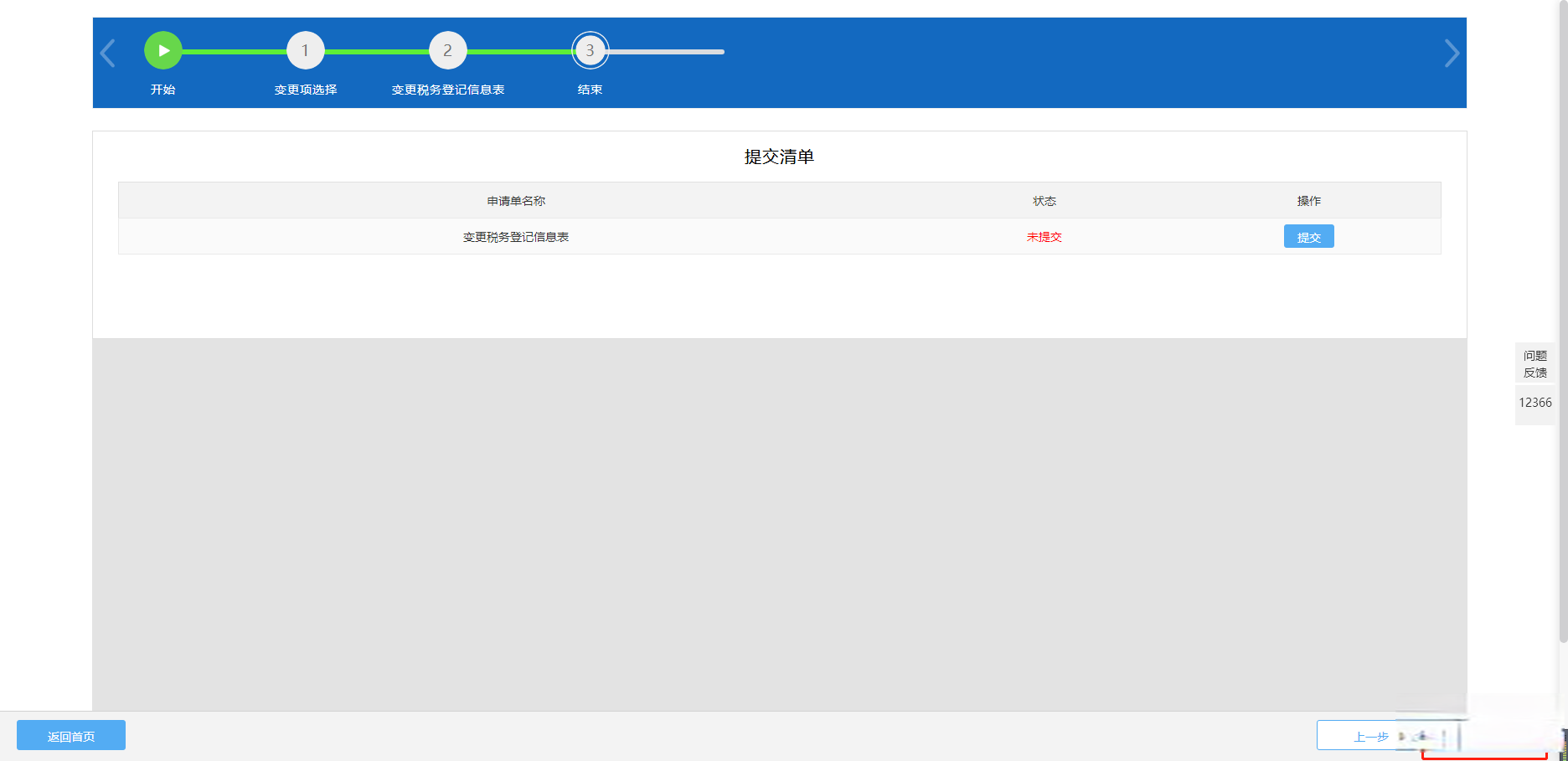The width and height of the screenshot is (1568, 761).
Task: Click the vertical page scrollbar
Action: [1562, 335]
